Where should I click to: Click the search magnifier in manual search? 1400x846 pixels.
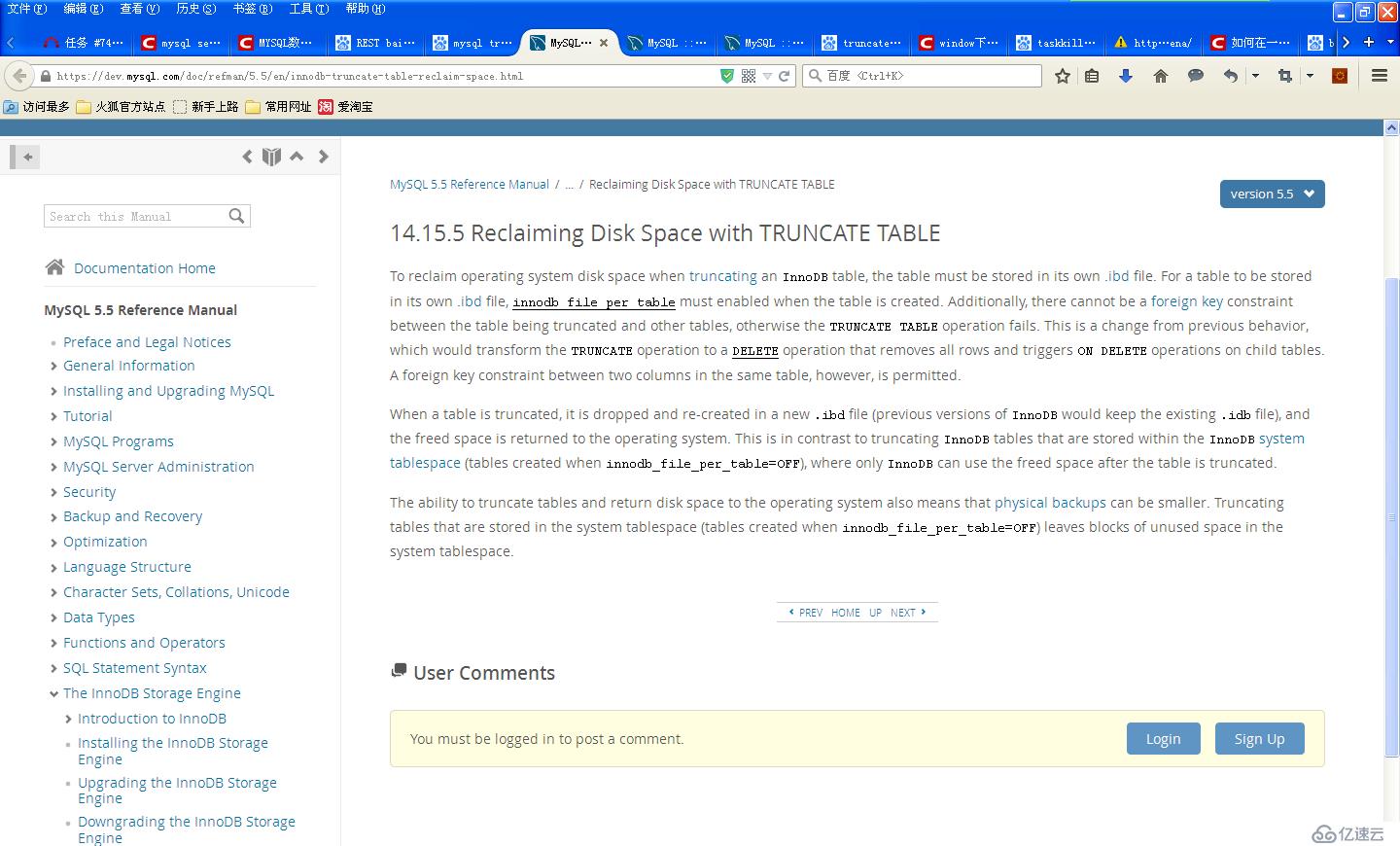pos(236,216)
